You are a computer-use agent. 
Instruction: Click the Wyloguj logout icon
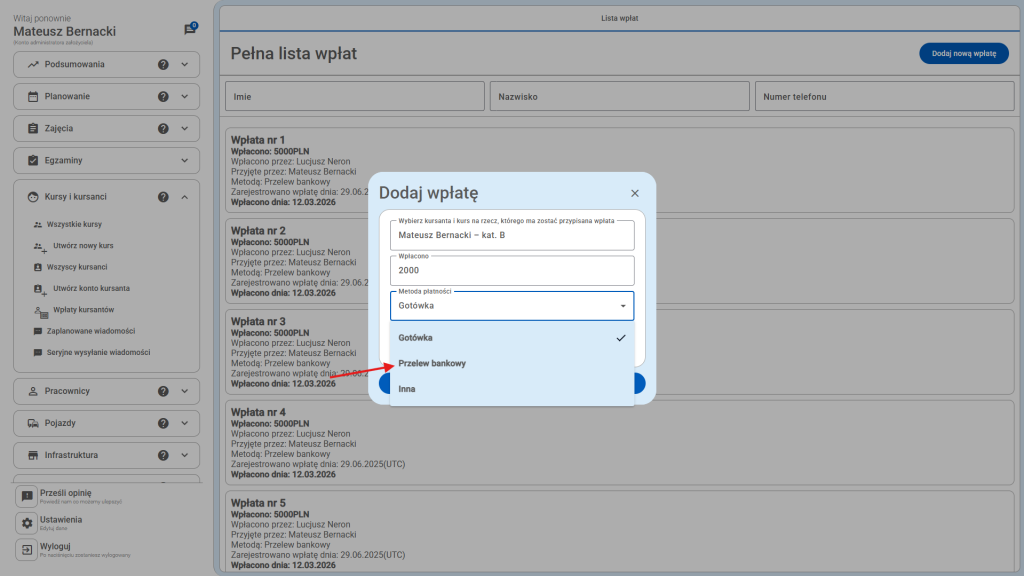click(x=27, y=550)
